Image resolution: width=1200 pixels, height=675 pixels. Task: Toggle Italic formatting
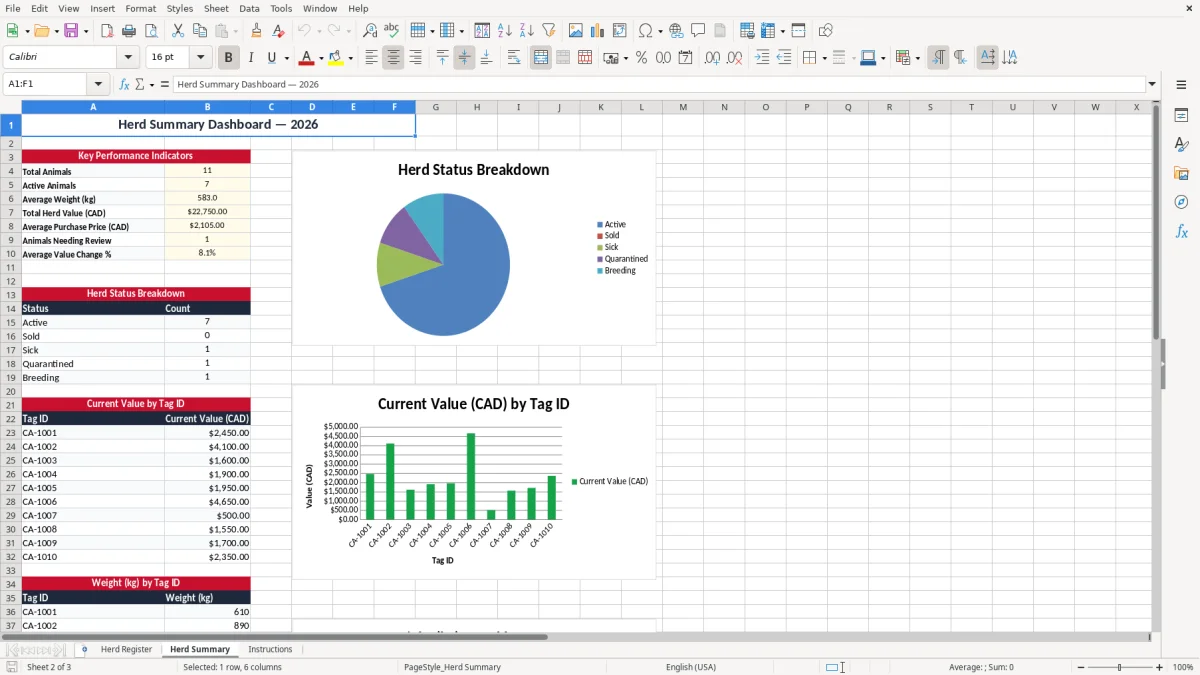pos(250,58)
